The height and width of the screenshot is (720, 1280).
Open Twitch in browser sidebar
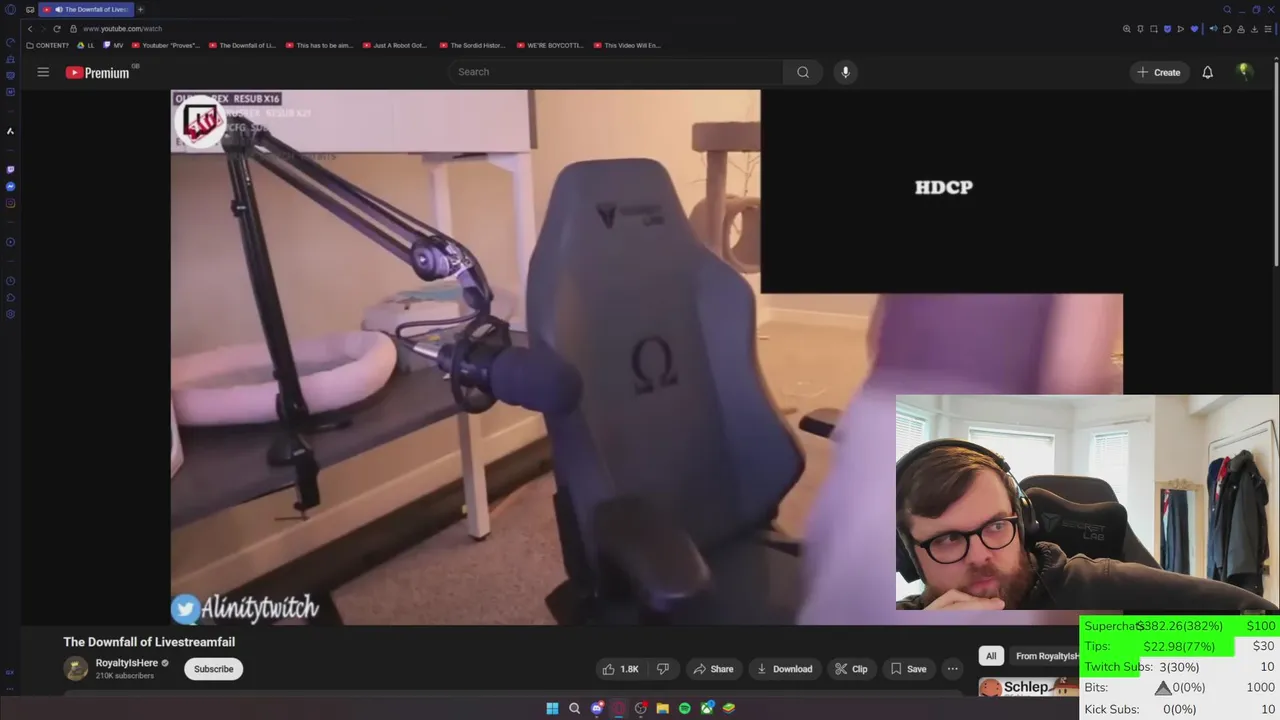[10, 170]
